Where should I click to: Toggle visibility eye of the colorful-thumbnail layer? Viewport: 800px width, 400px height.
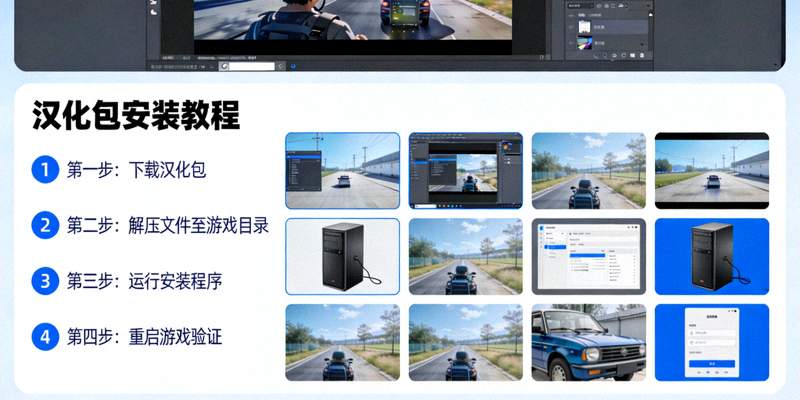tap(571, 42)
